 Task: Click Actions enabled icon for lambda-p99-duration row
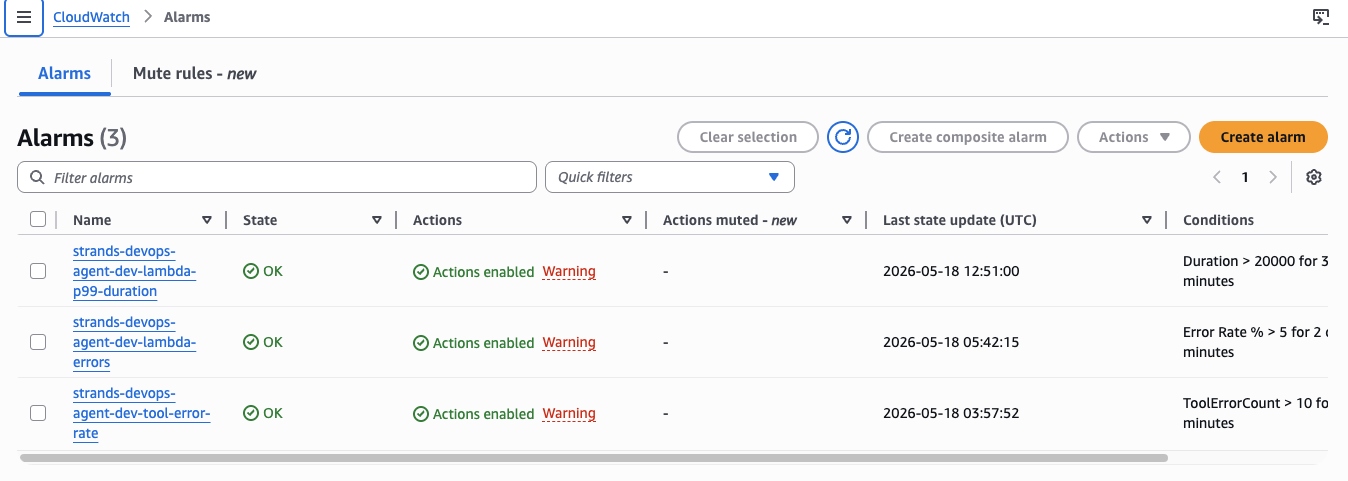pyautogui.click(x=421, y=272)
